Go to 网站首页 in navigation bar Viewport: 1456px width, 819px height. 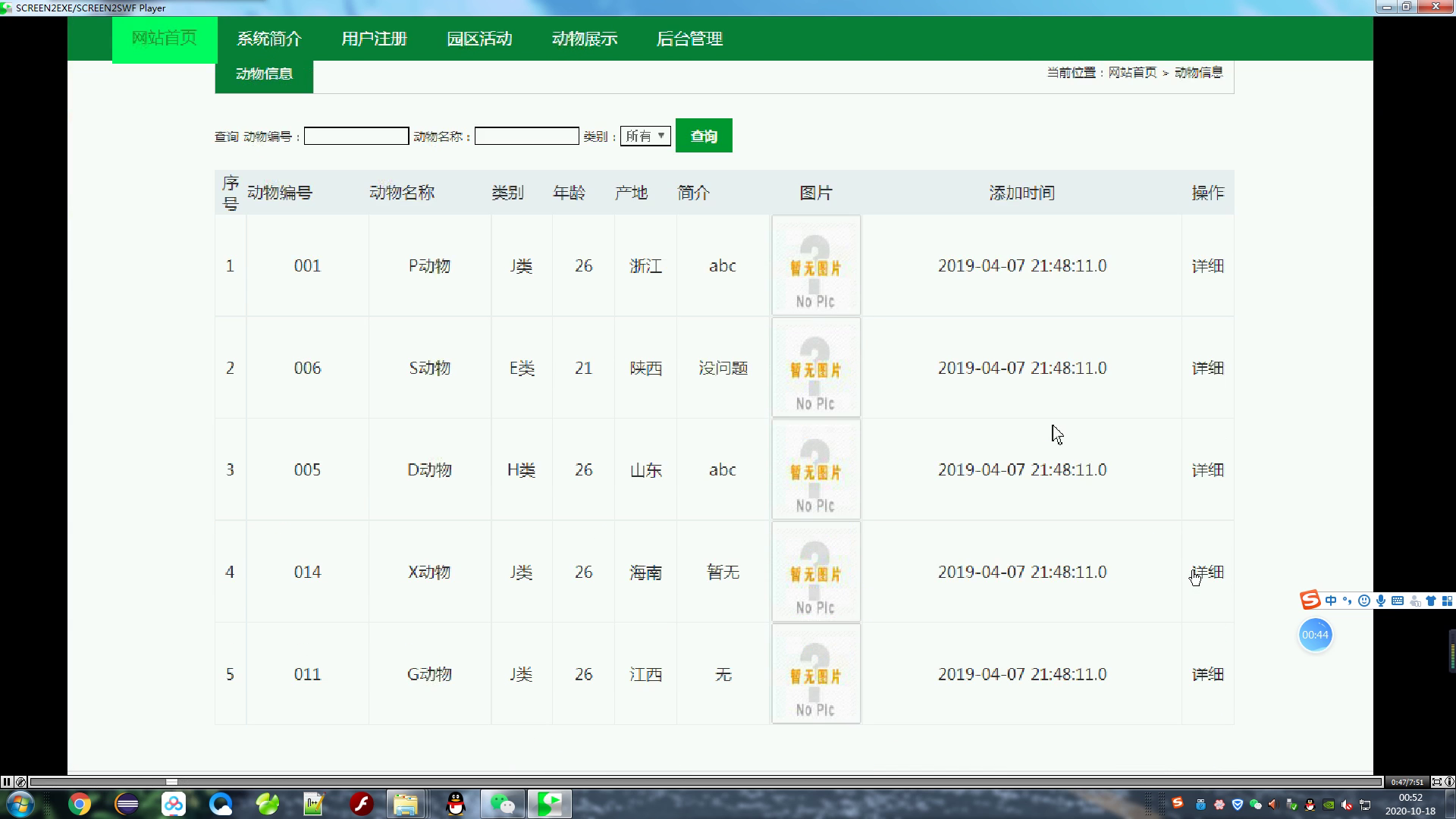pyautogui.click(x=165, y=39)
